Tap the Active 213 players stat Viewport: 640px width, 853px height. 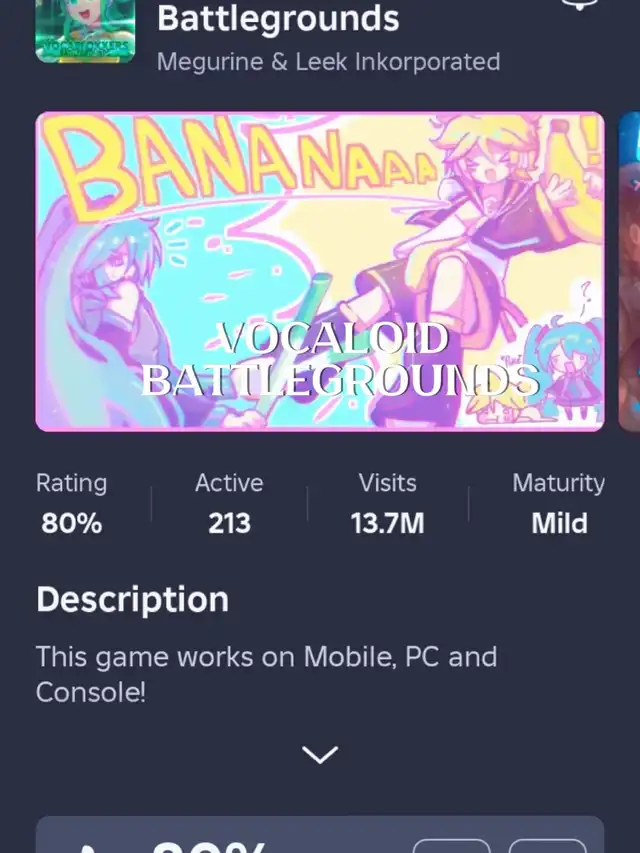[229, 504]
